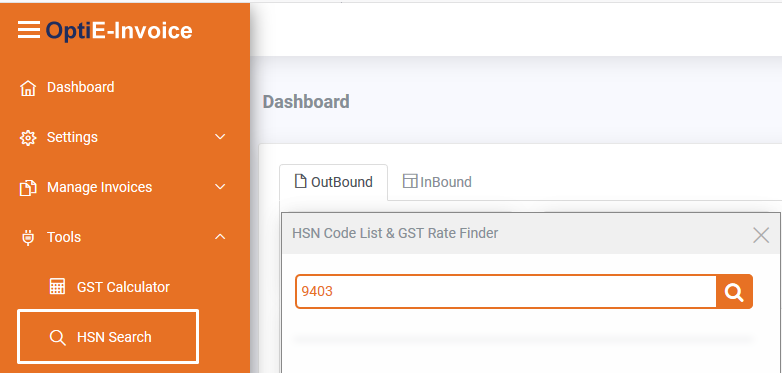
Task: Expand the Settings chevron
Action: (220, 137)
